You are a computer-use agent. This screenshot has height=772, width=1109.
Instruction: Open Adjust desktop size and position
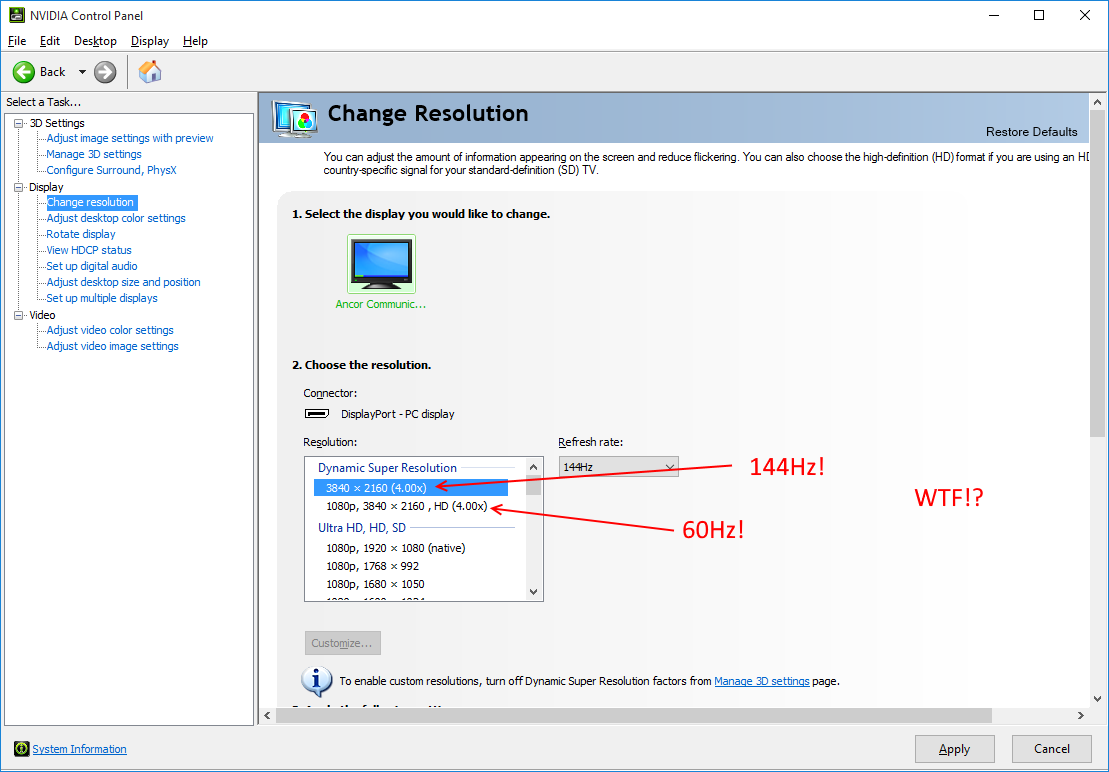coord(124,282)
